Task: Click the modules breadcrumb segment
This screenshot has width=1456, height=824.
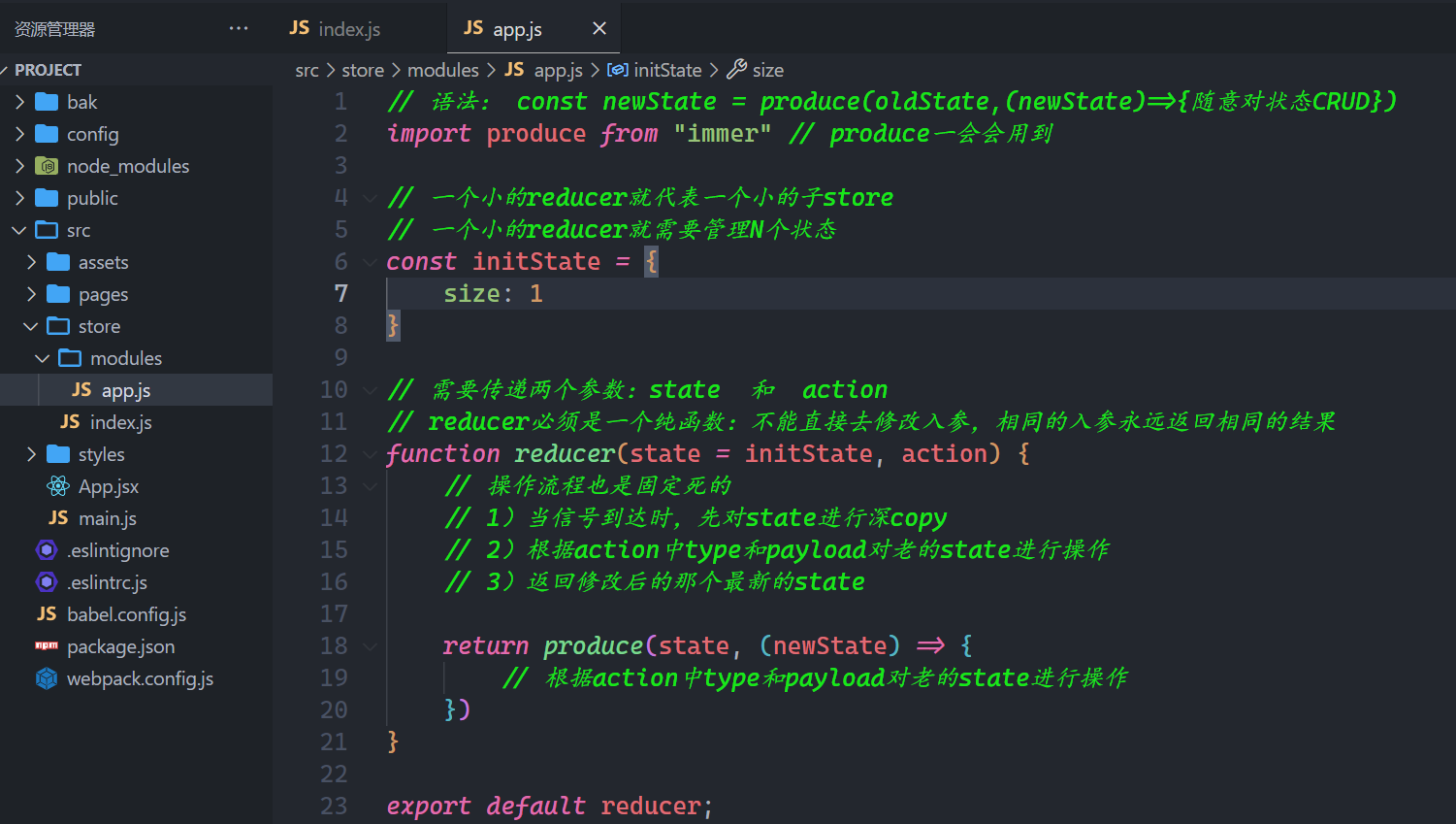Action: (x=443, y=70)
